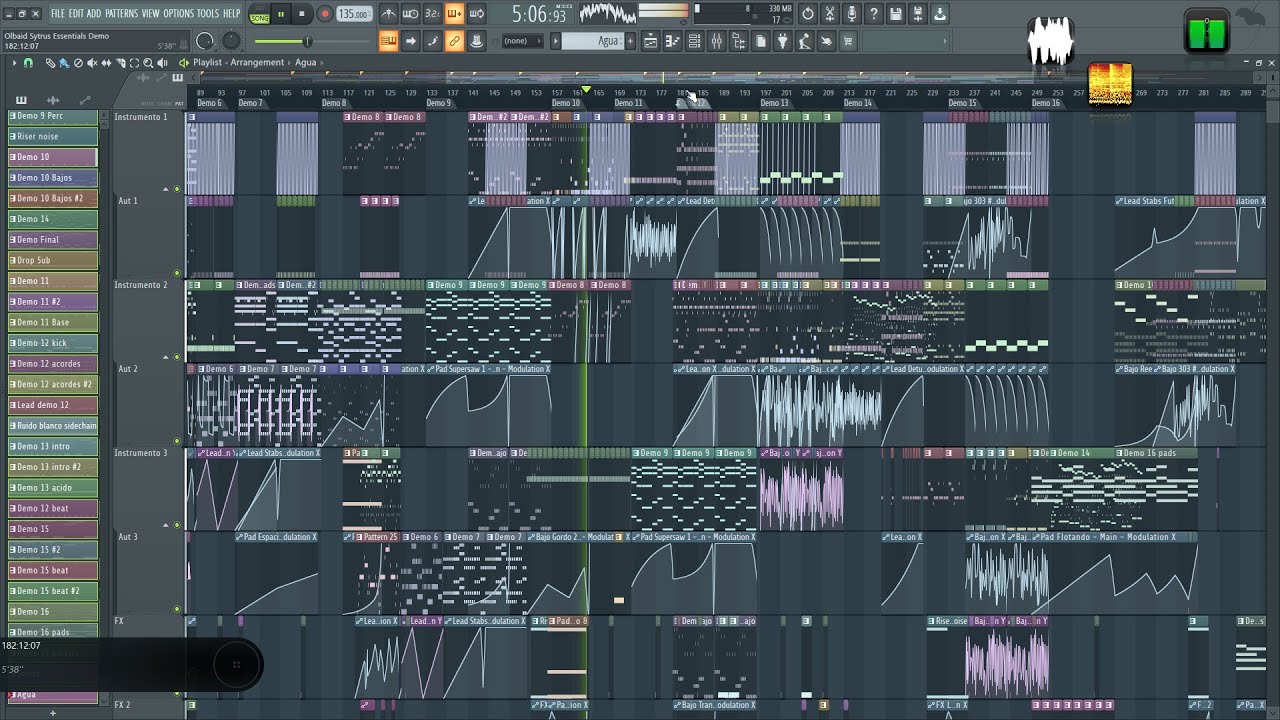1280x720 pixels.
Task: Open the Channel rack icon
Action: 694,41
